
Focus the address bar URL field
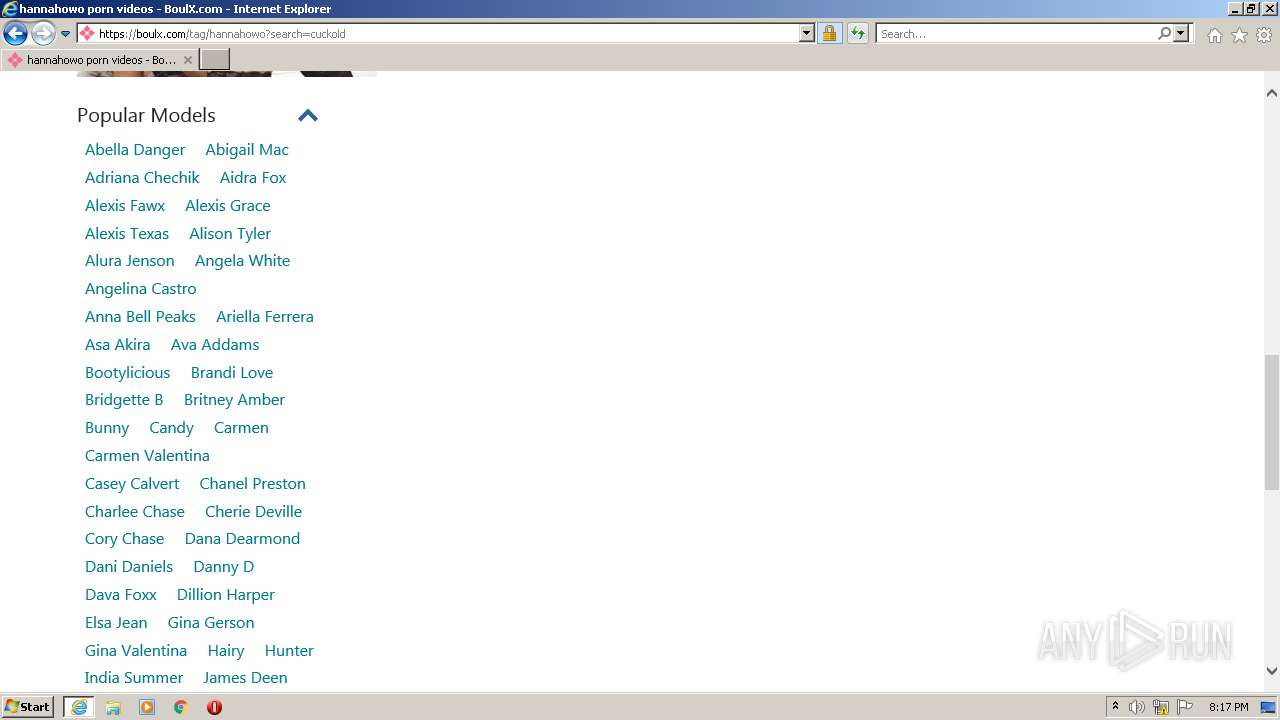[446, 33]
